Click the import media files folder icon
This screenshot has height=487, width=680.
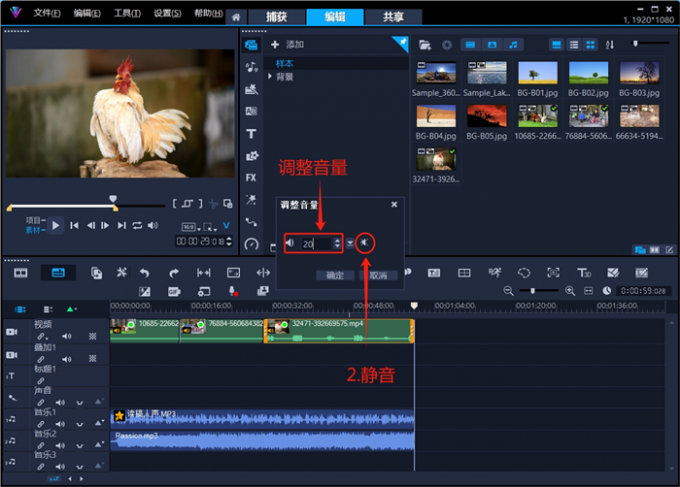tap(425, 45)
